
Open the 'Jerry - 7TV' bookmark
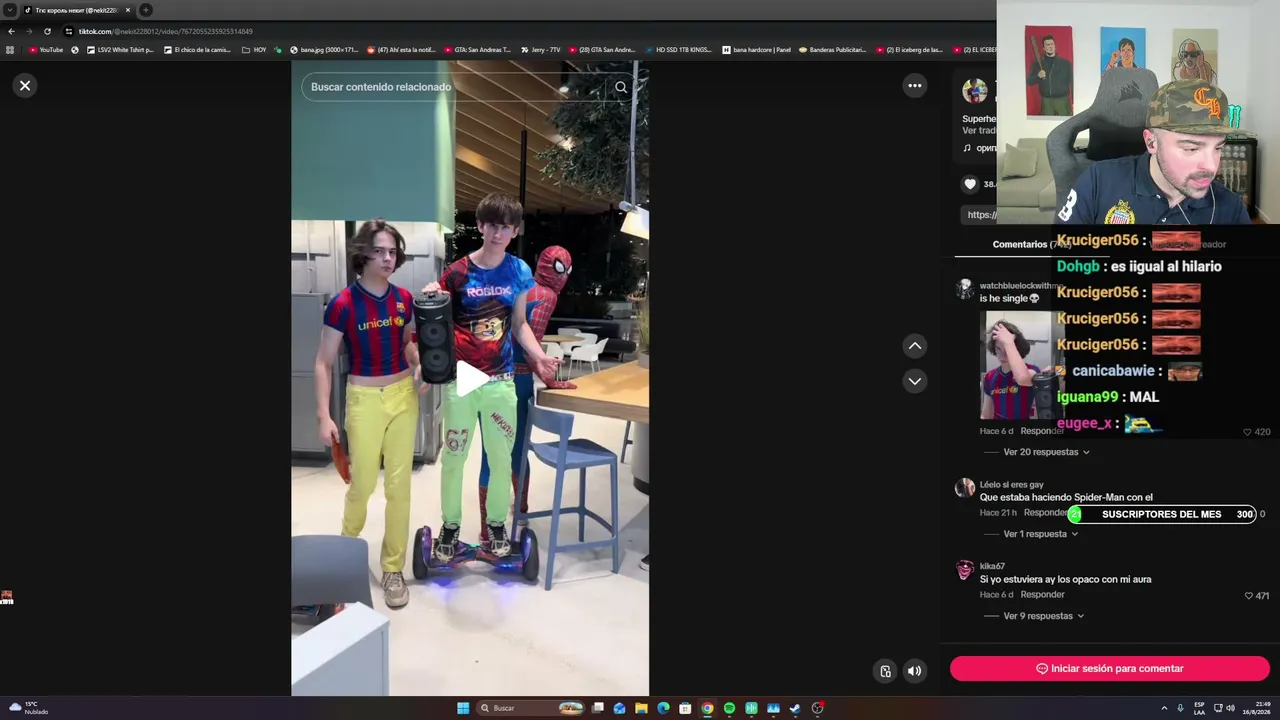539,49
